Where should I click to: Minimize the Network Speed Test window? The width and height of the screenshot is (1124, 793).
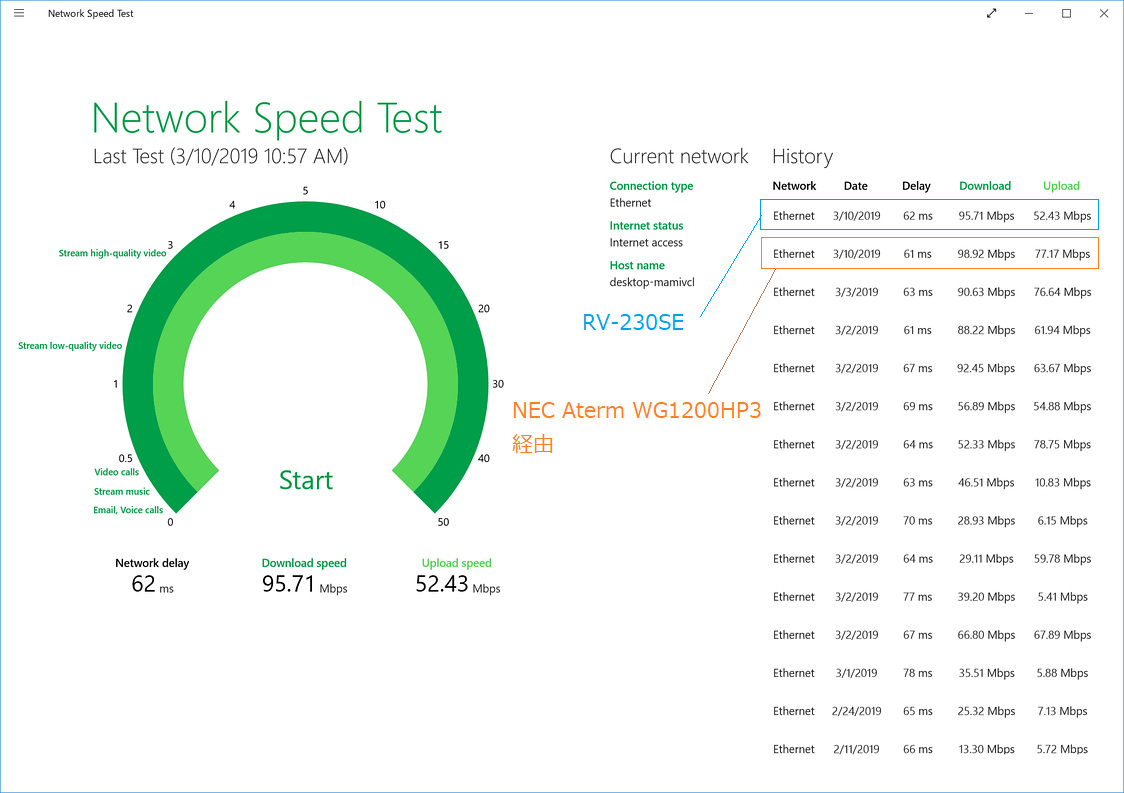click(1029, 13)
